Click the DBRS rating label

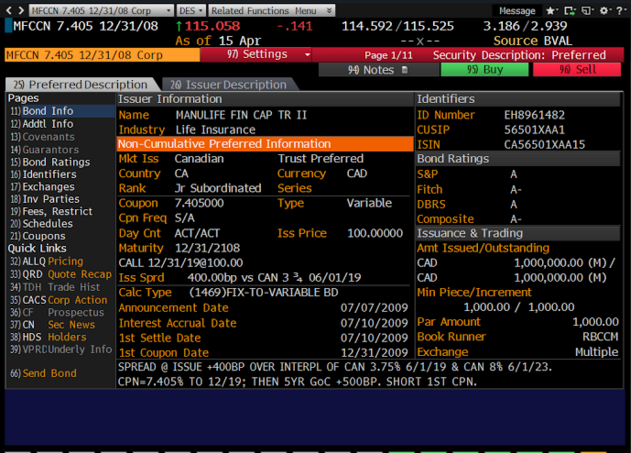(431, 204)
